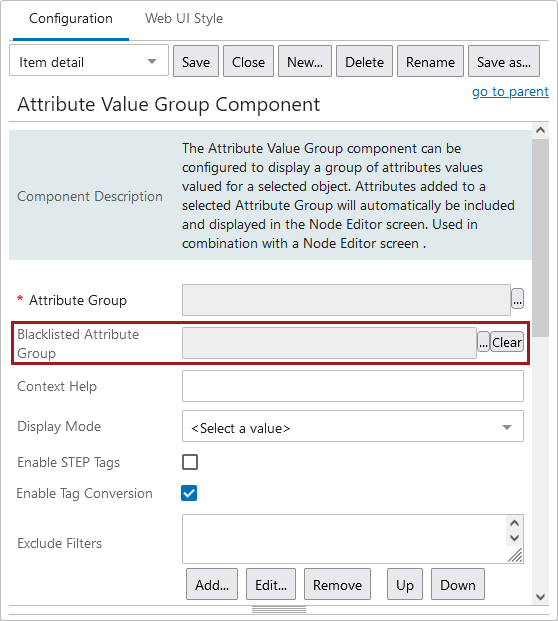Clear the Blacklisted Attribute Group value

(x=507, y=342)
